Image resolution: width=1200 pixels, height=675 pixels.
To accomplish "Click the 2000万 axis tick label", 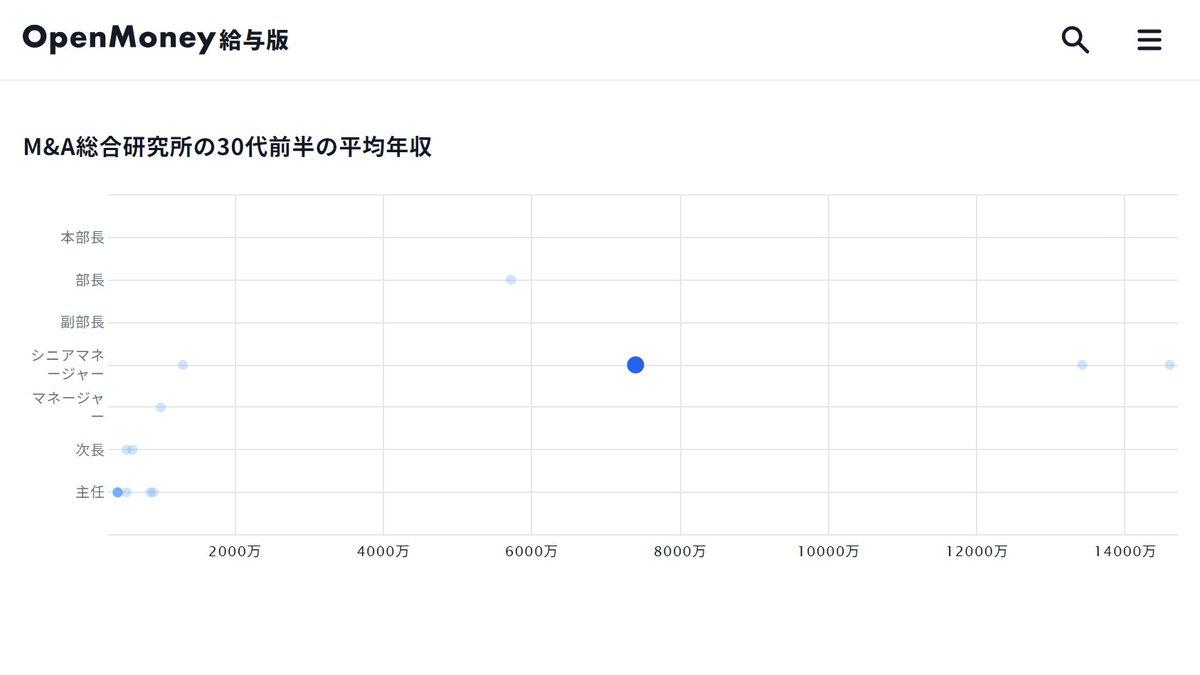I will click(236, 551).
